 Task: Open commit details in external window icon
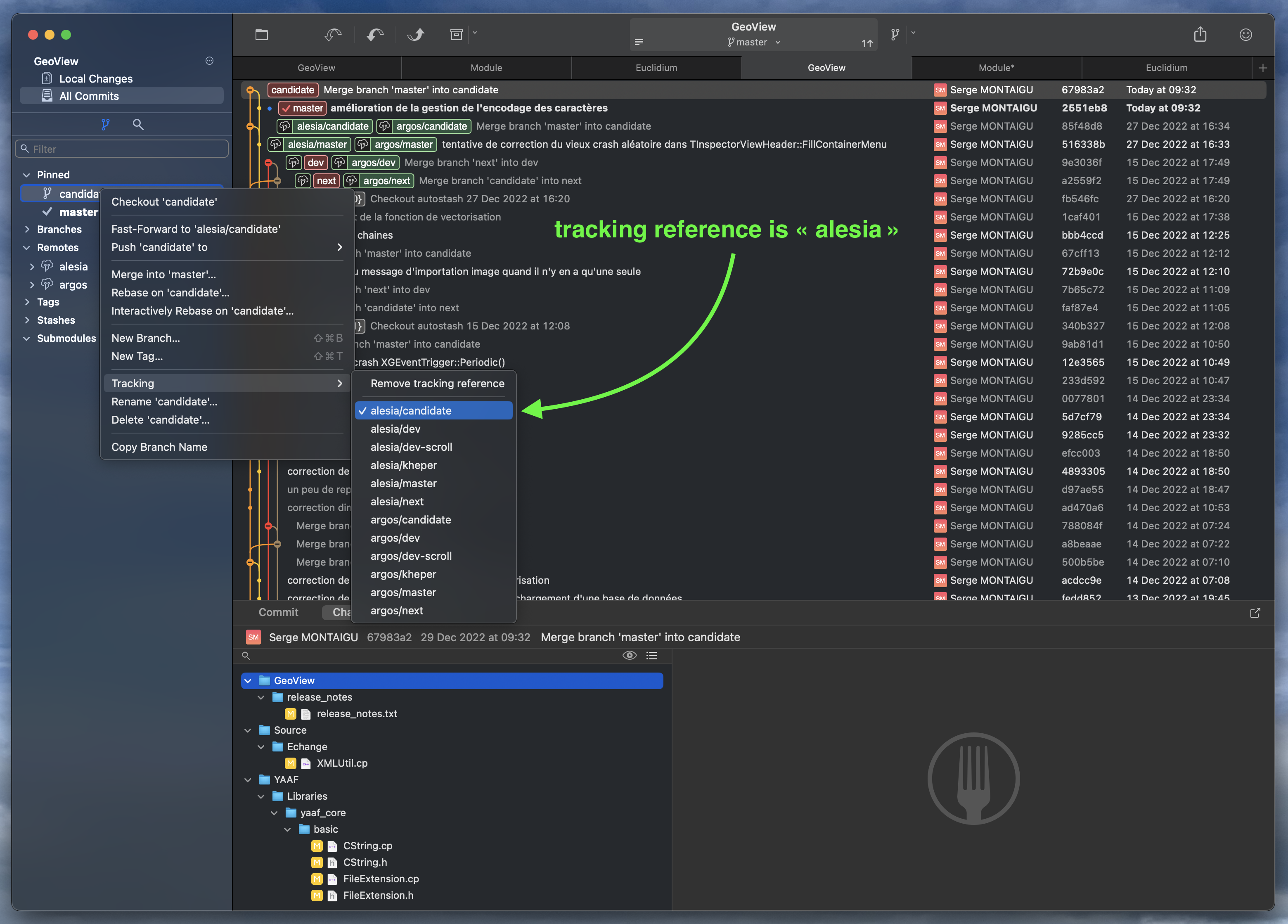pos(1255,613)
